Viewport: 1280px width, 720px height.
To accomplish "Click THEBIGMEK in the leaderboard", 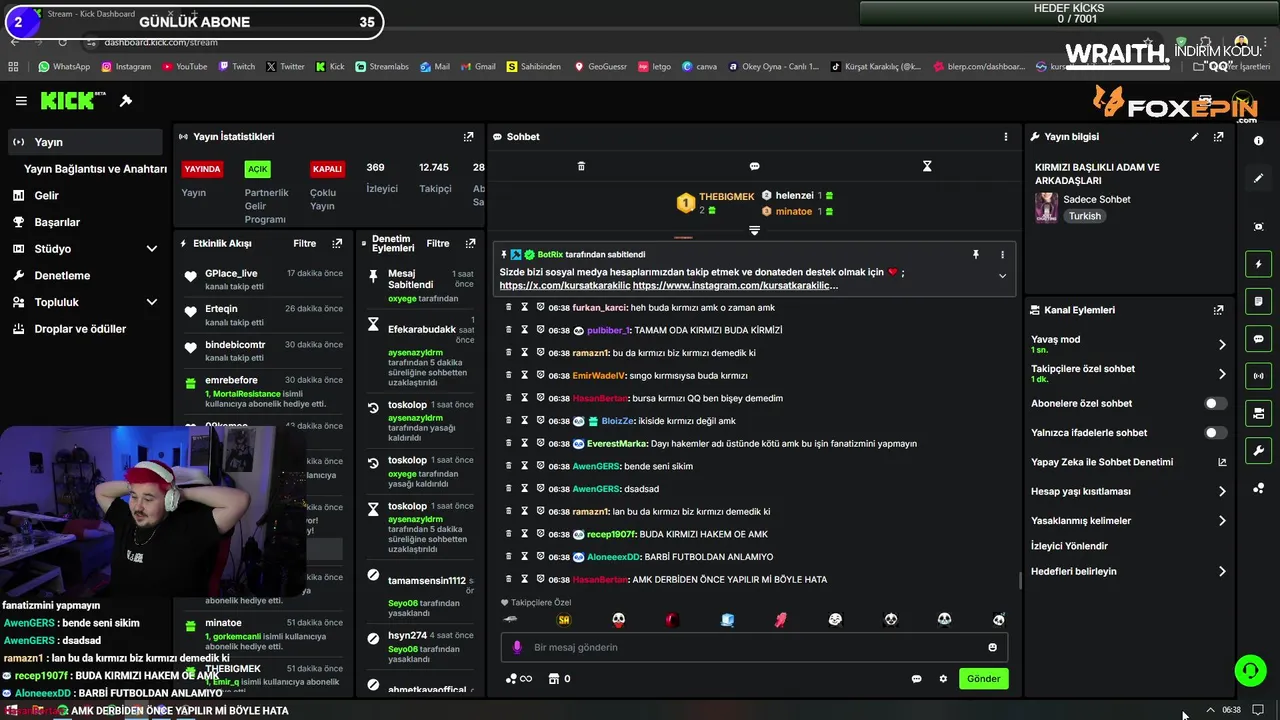I will [726, 197].
